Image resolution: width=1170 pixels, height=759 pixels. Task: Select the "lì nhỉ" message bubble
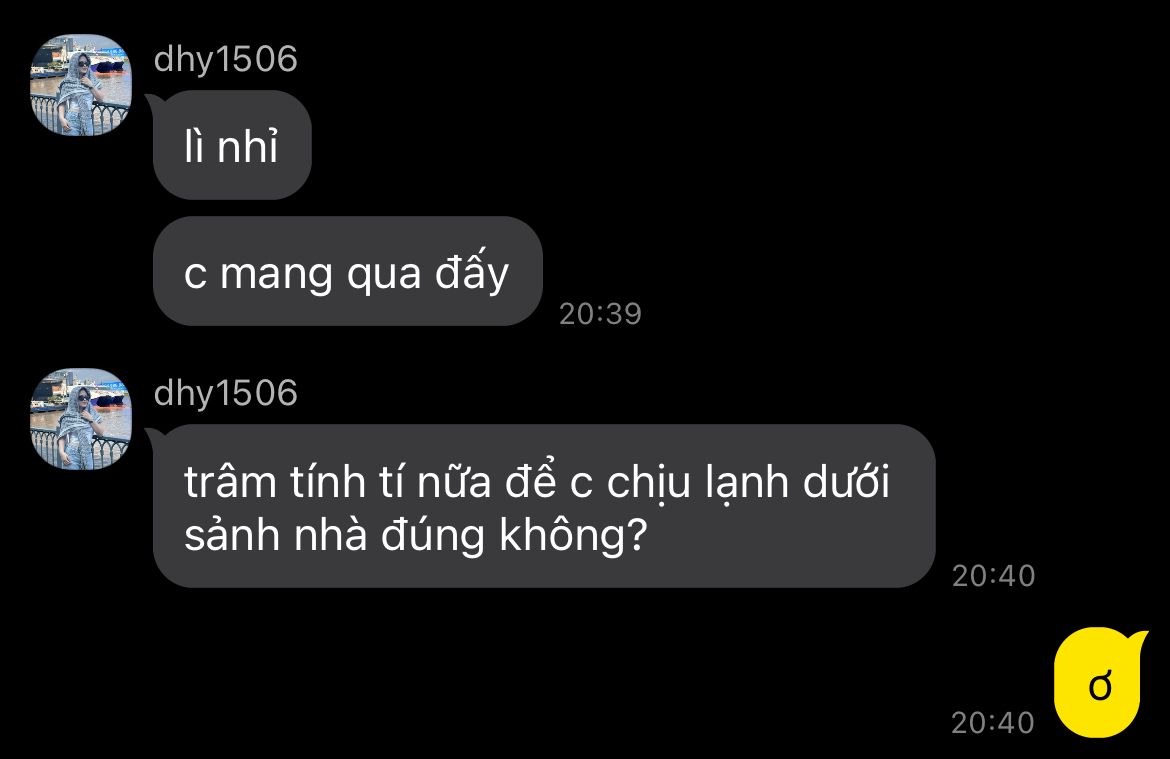pyautogui.click(x=231, y=145)
